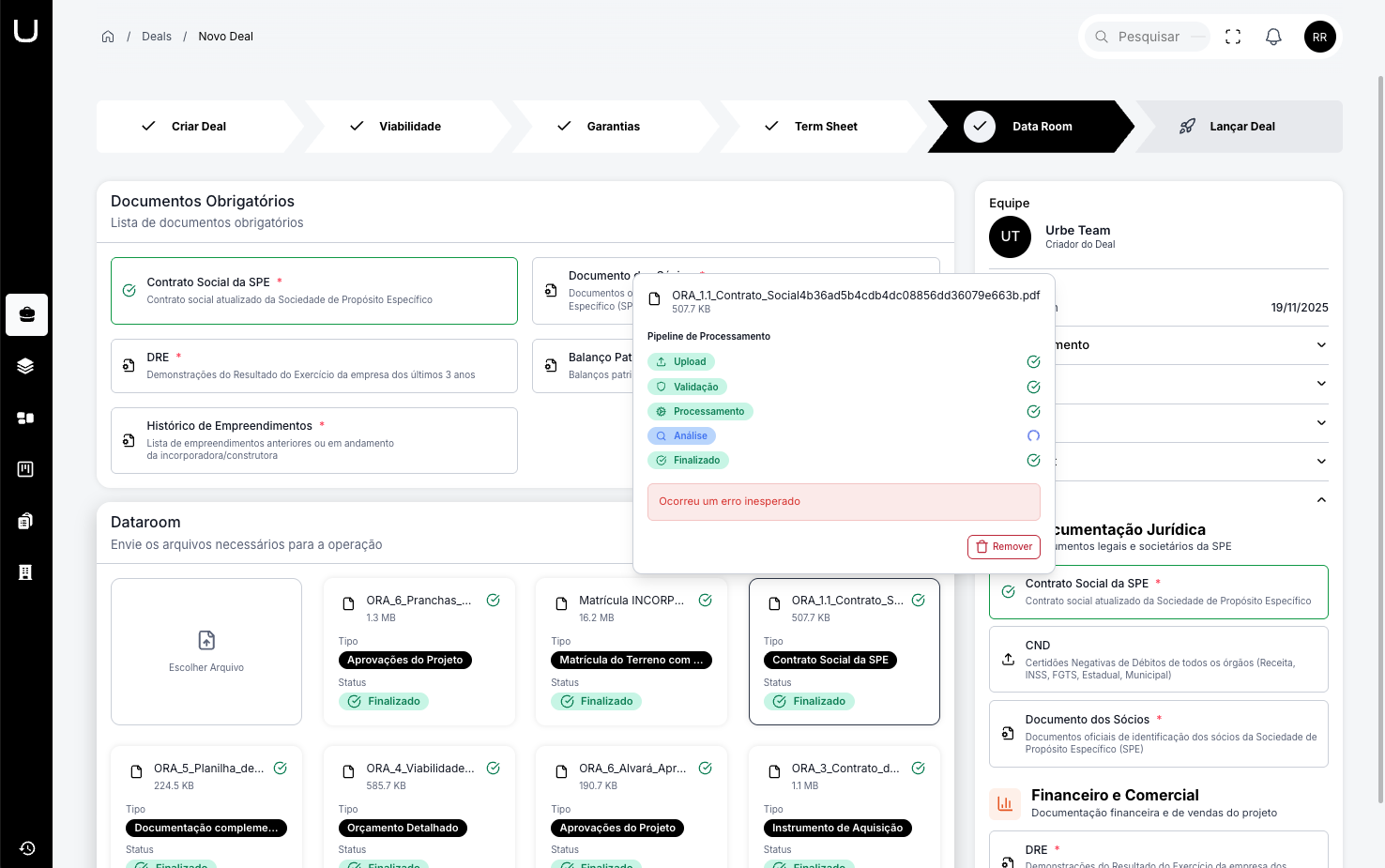Screen dimensions: 1385x868
Task: Click the Deals breadcrumb link
Action: click(156, 36)
